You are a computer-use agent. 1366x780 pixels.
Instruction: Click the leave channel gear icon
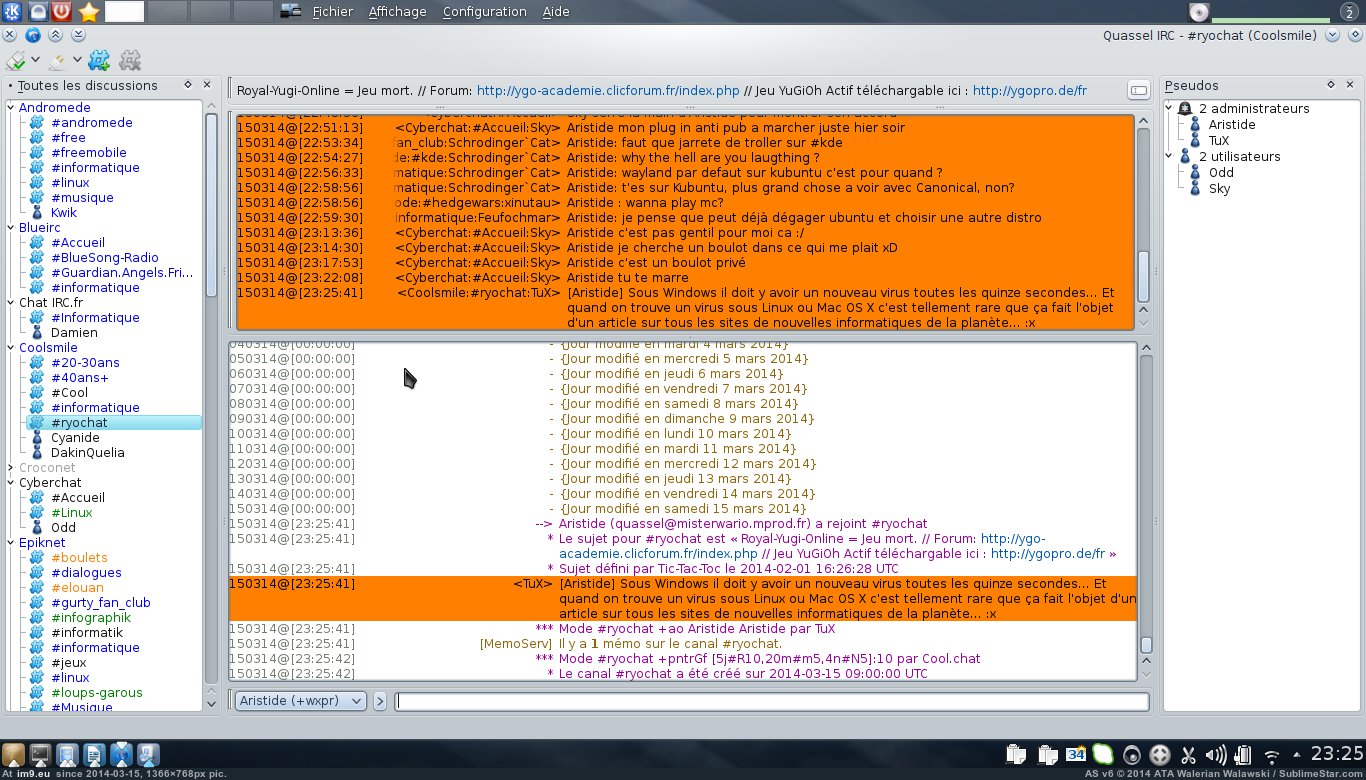130,61
